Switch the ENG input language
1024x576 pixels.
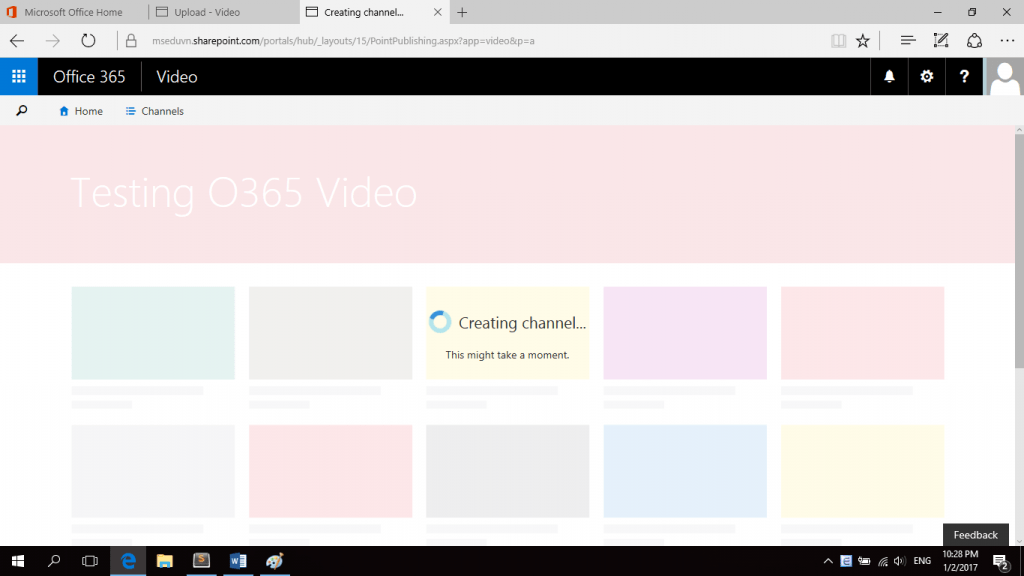click(921, 561)
